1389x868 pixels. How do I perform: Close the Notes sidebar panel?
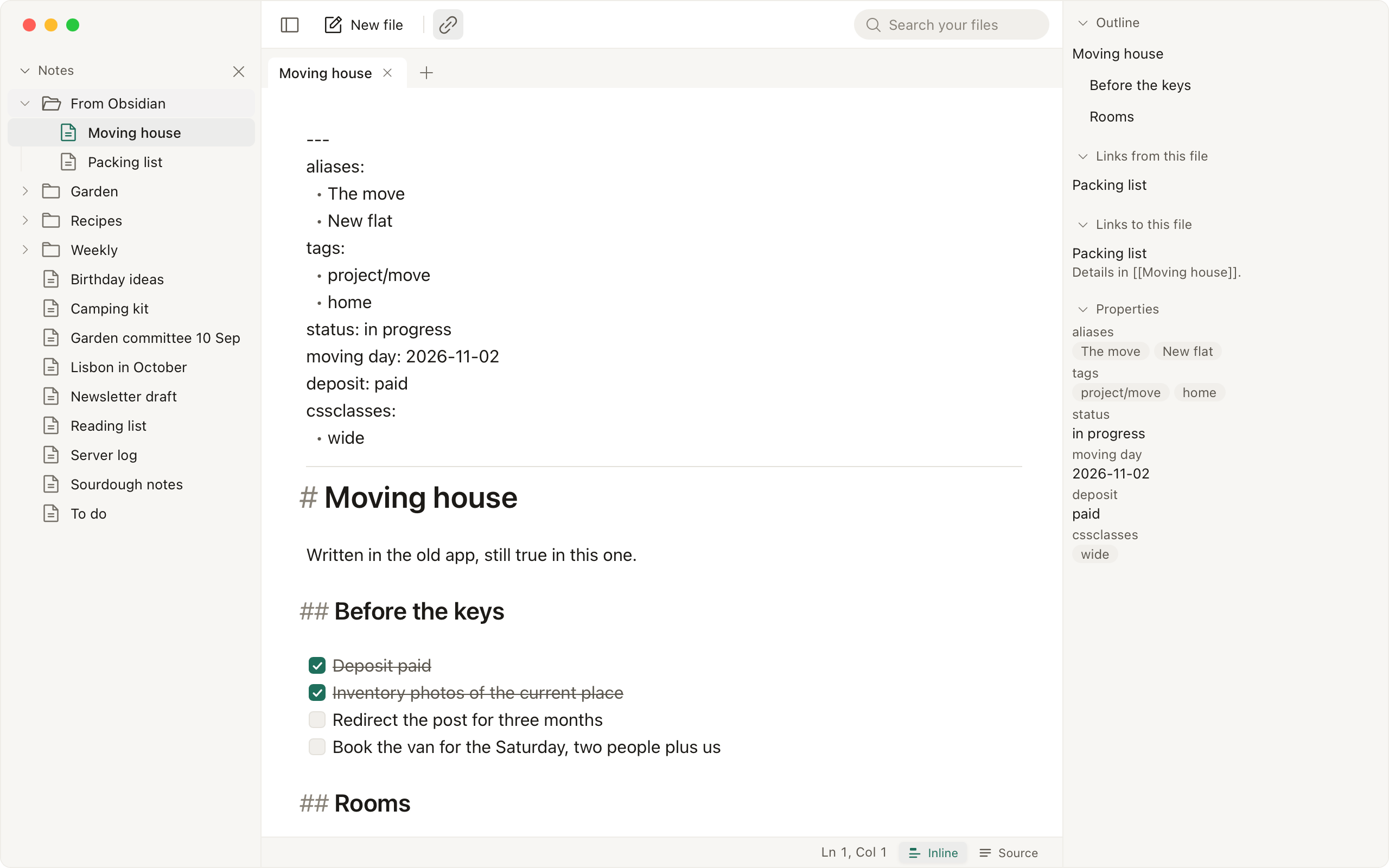click(239, 71)
